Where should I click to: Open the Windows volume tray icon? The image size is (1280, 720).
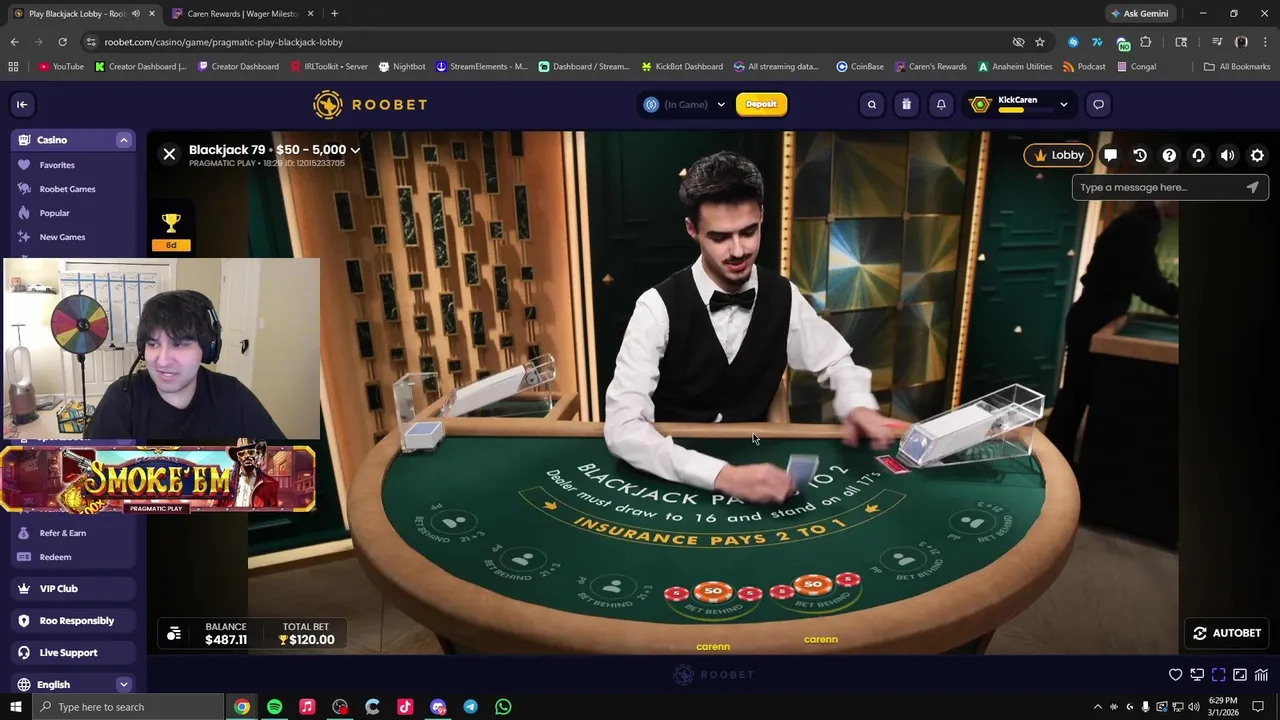click(1193, 707)
